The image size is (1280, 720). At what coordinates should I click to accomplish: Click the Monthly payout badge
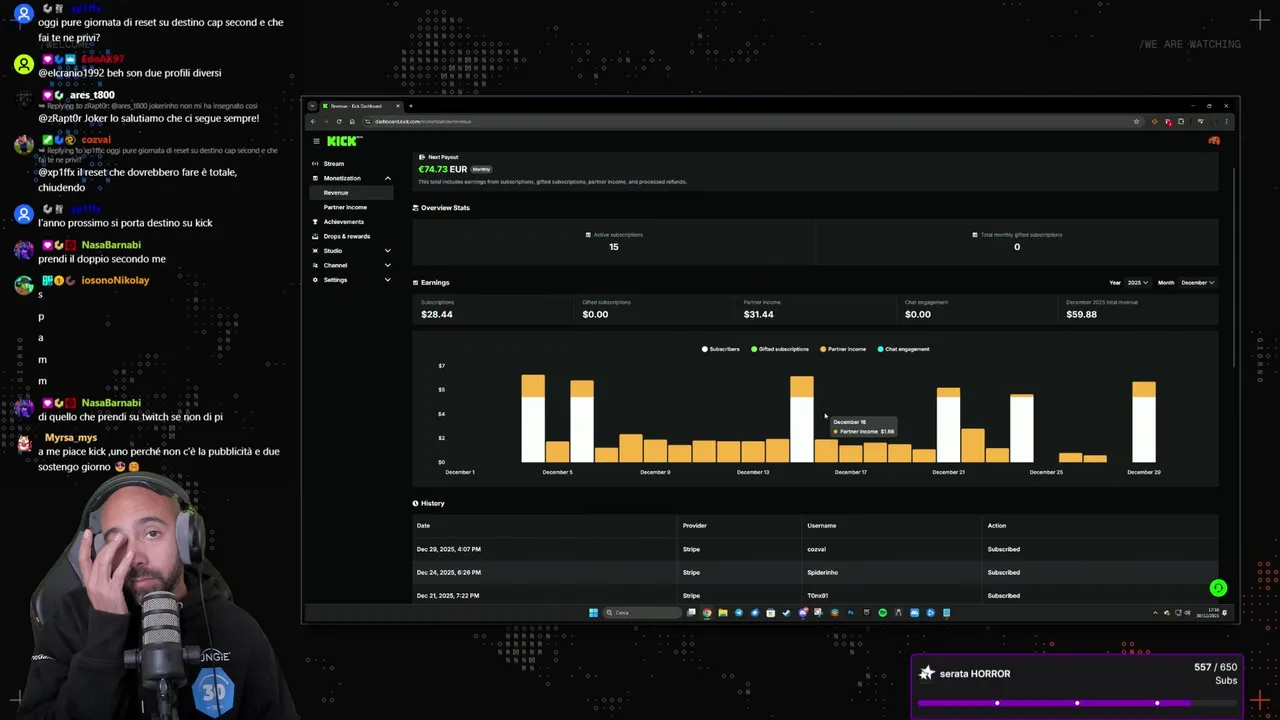pyautogui.click(x=481, y=169)
